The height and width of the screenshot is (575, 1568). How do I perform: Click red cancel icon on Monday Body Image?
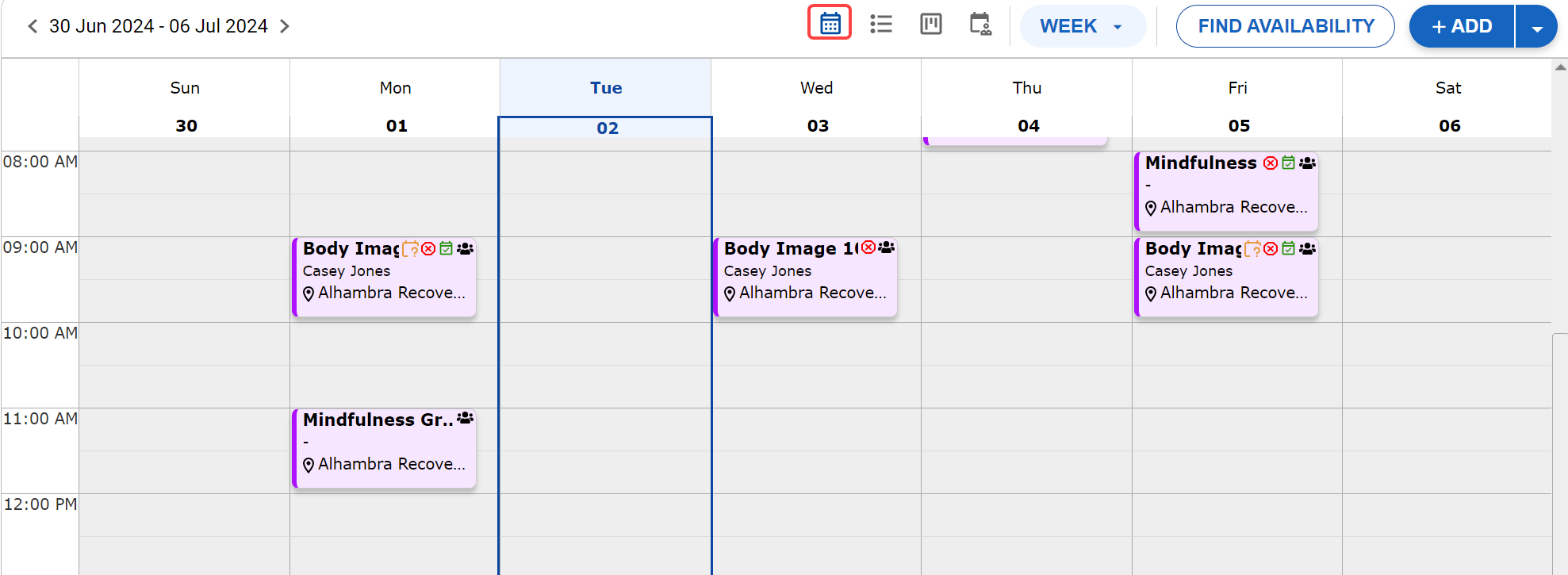428,249
